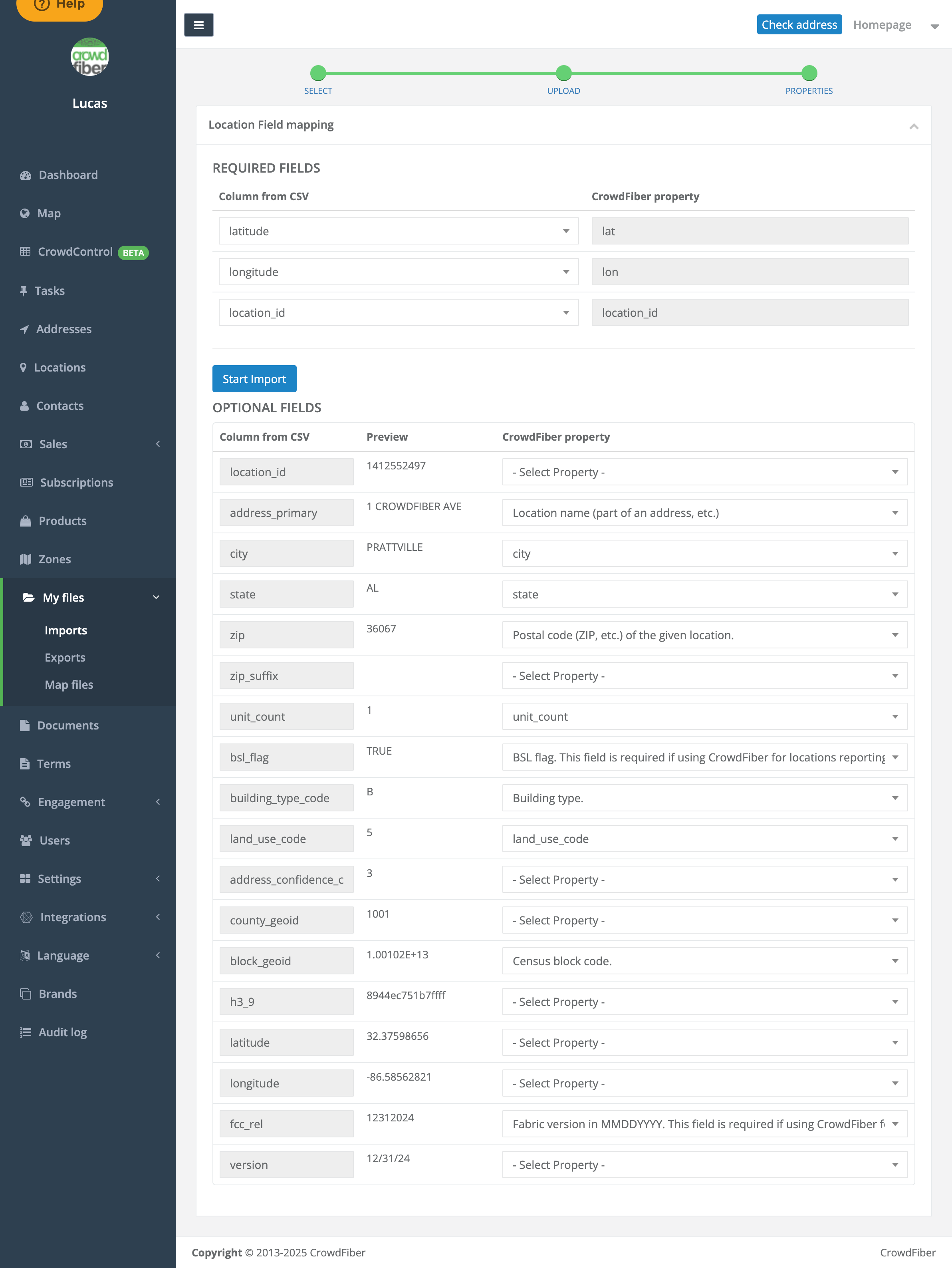Screen dimensions: 952x1268
Task: Expand the Settings submenu chevron
Action: pos(159,878)
